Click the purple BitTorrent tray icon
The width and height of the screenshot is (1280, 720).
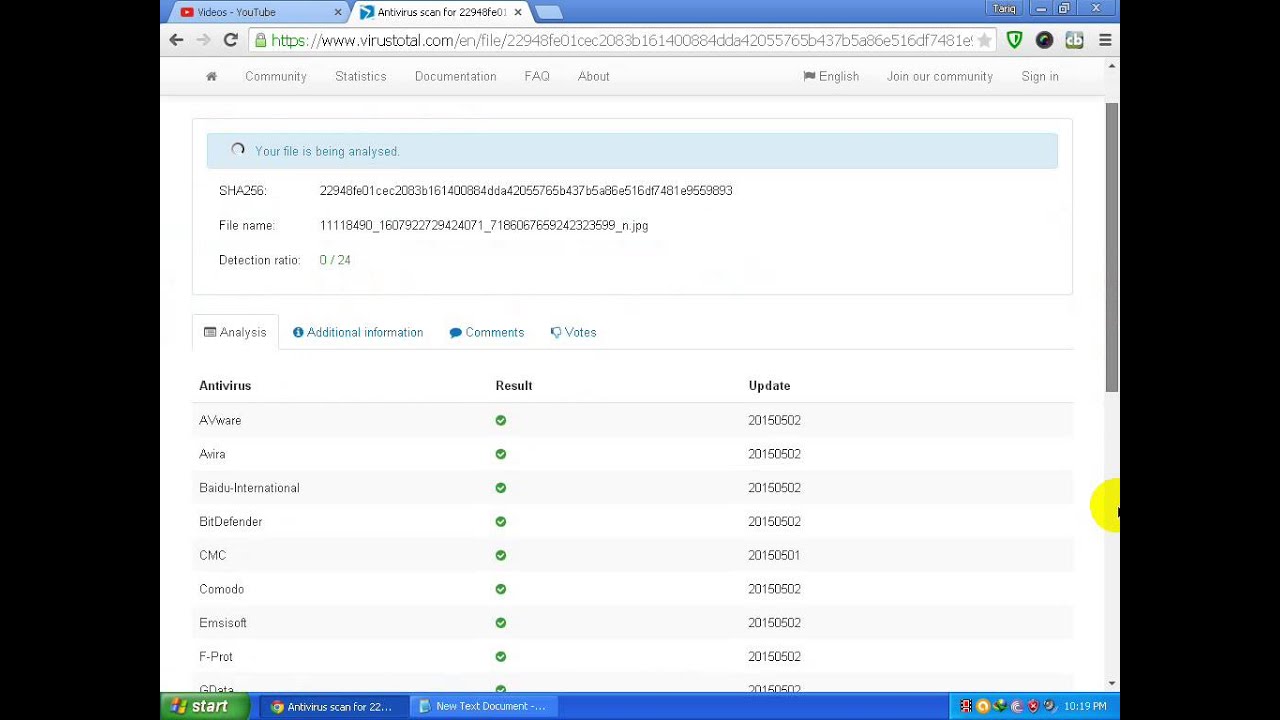(1017, 706)
